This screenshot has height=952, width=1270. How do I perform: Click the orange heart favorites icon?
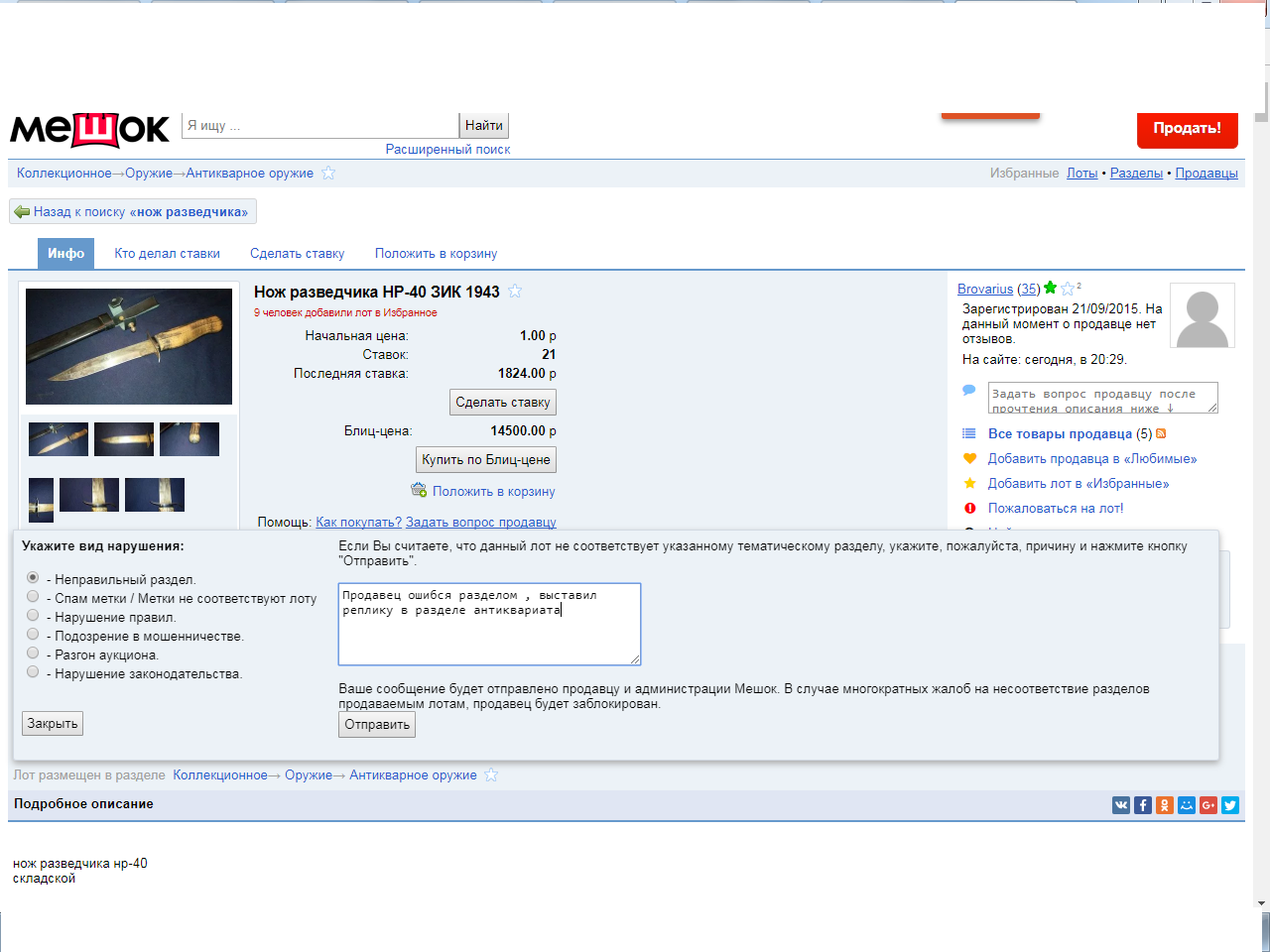[x=970, y=458]
